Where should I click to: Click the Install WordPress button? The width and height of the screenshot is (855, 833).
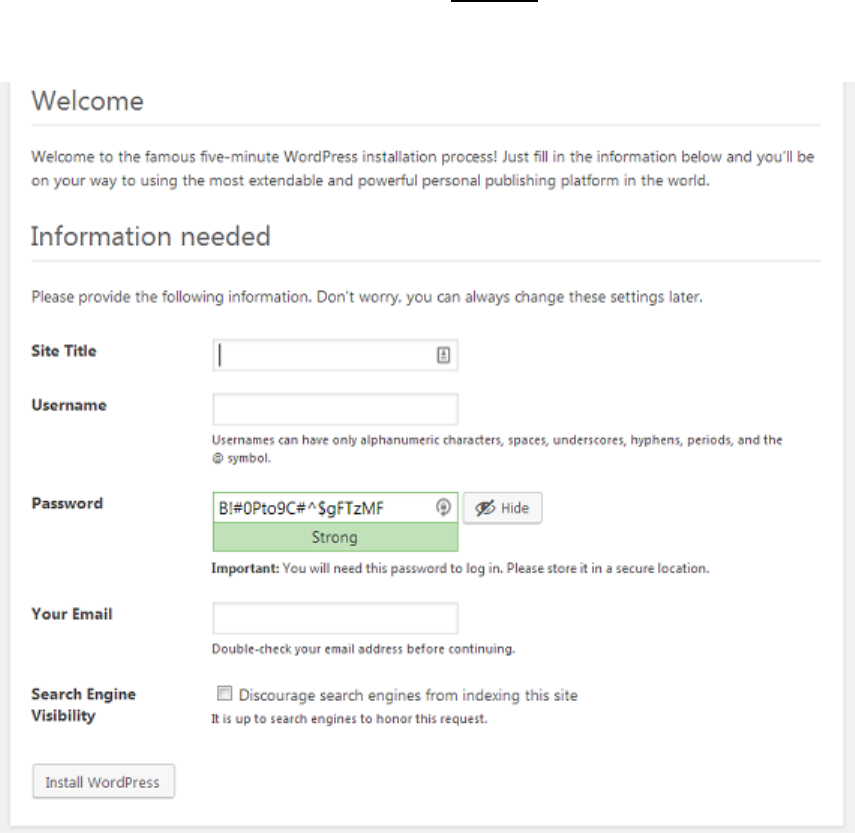point(104,781)
